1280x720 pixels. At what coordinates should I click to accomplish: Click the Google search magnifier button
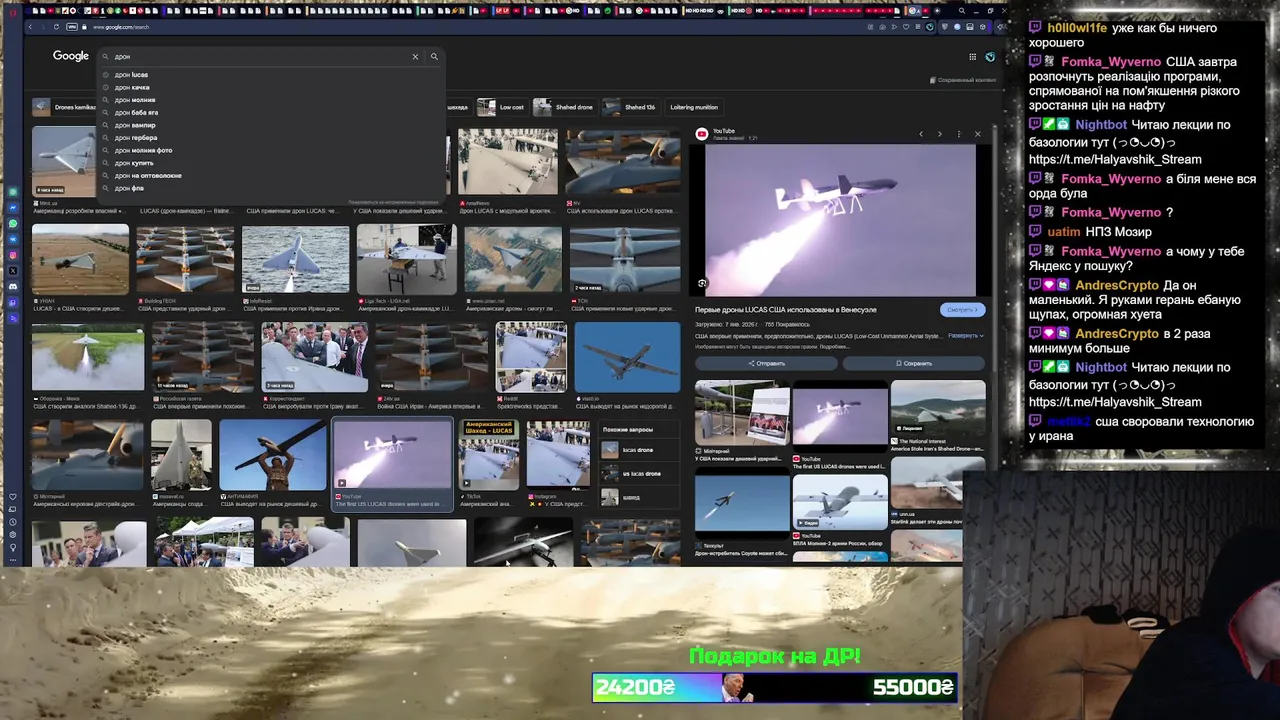[434, 57]
